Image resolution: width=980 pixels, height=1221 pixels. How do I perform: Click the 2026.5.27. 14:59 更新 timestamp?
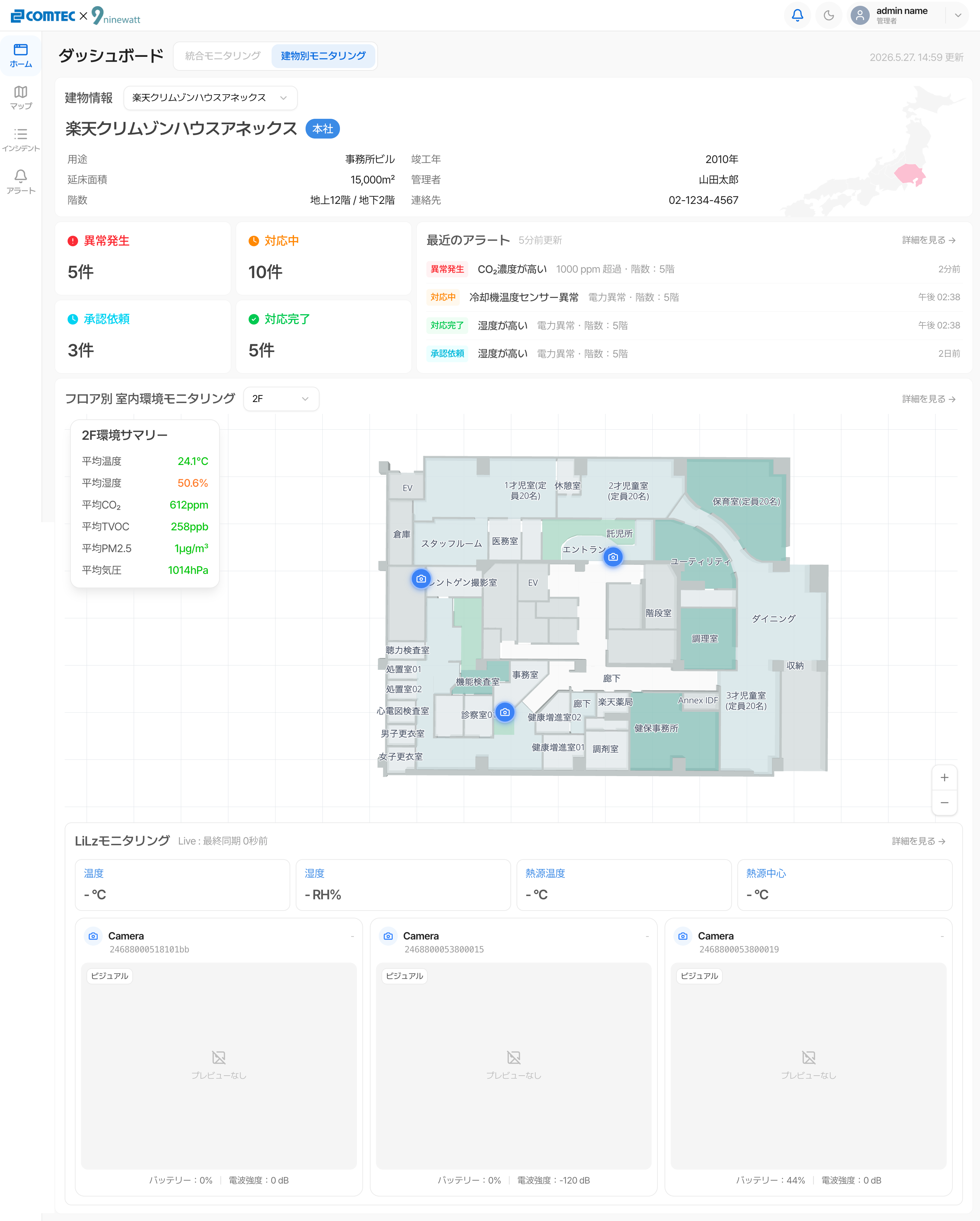tap(917, 57)
